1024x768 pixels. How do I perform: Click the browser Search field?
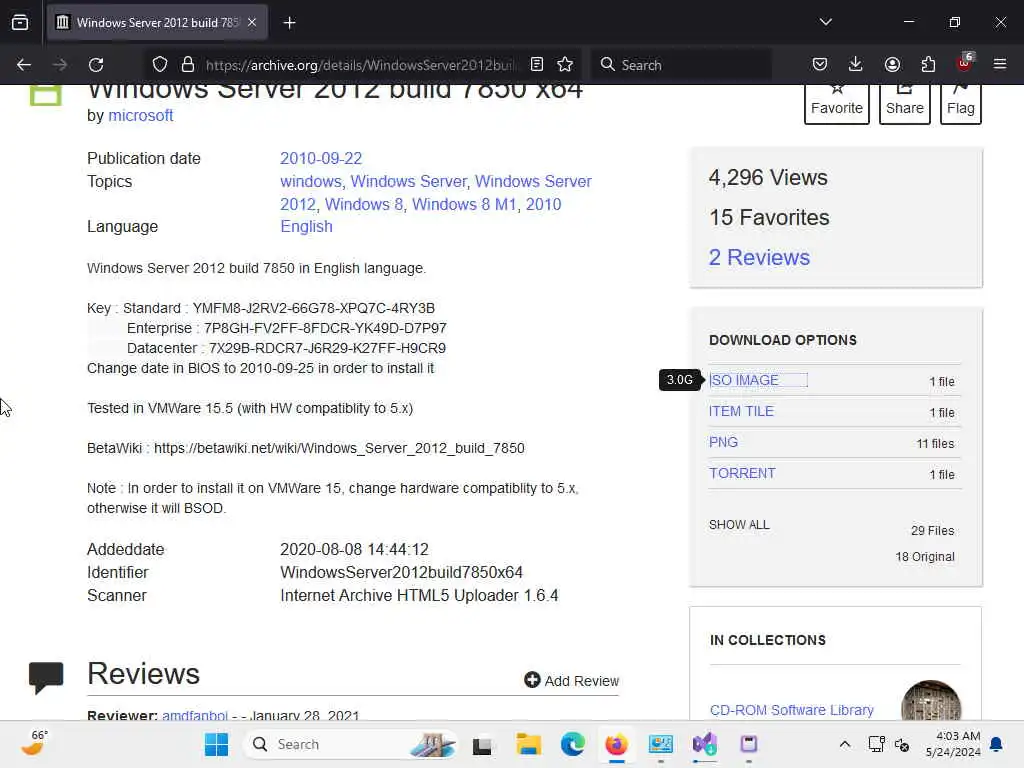point(681,65)
